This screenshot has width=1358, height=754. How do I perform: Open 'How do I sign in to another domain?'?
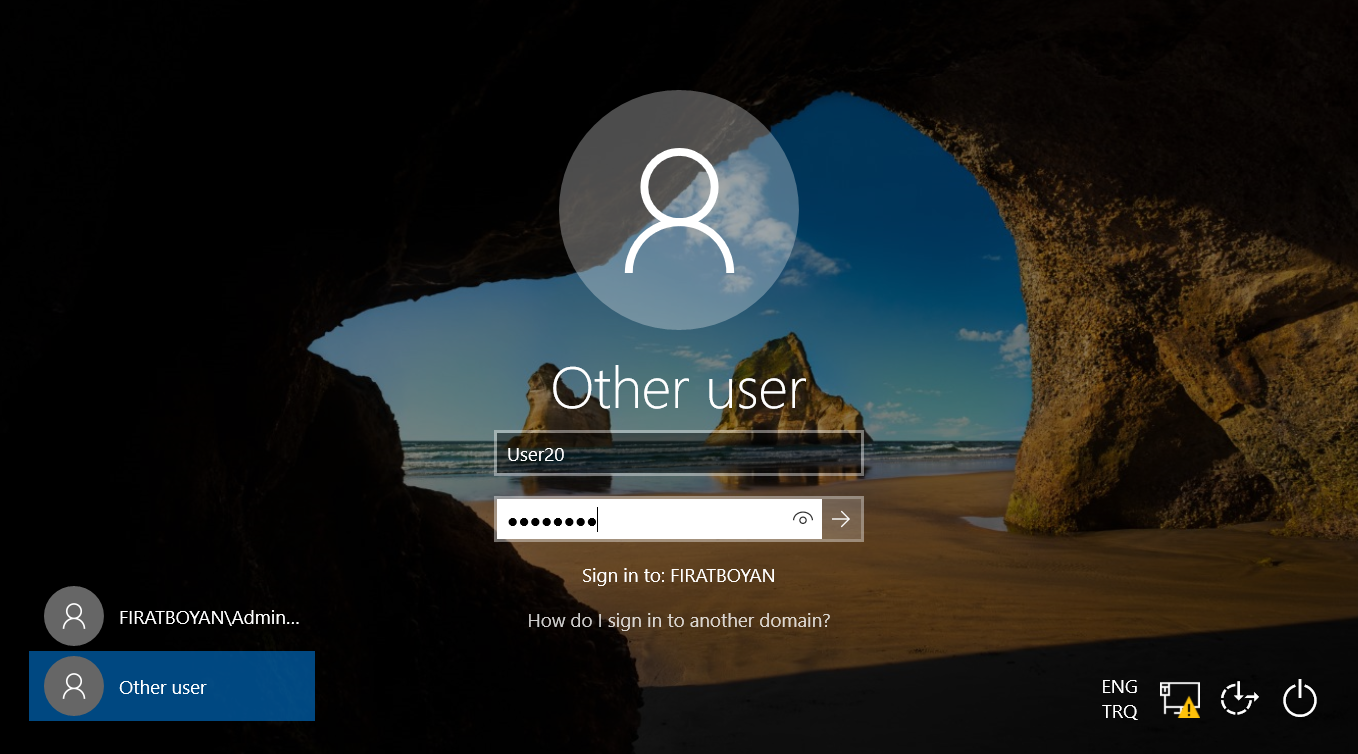point(679,620)
